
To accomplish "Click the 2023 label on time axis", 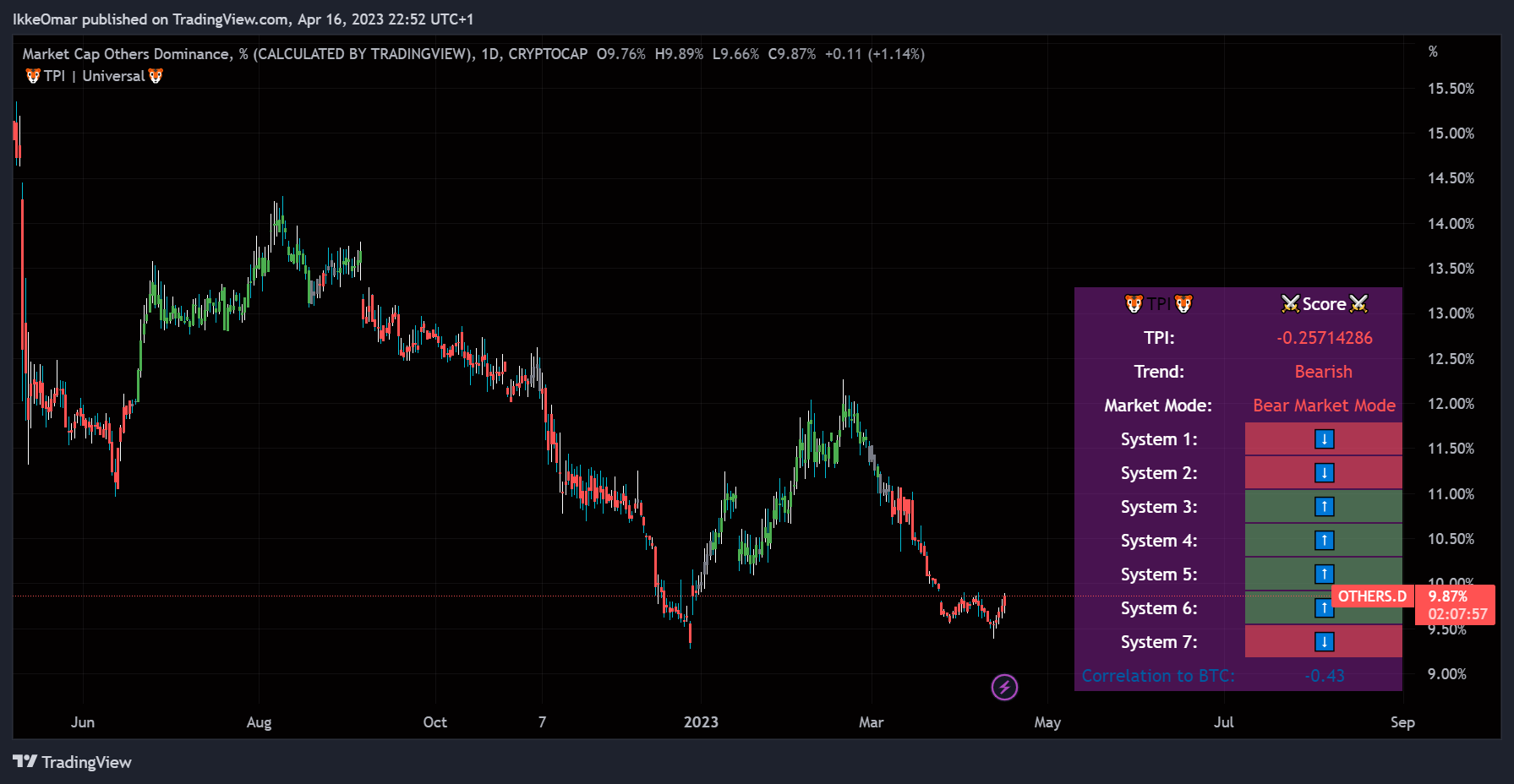I will pyautogui.click(x=701, y=722).
